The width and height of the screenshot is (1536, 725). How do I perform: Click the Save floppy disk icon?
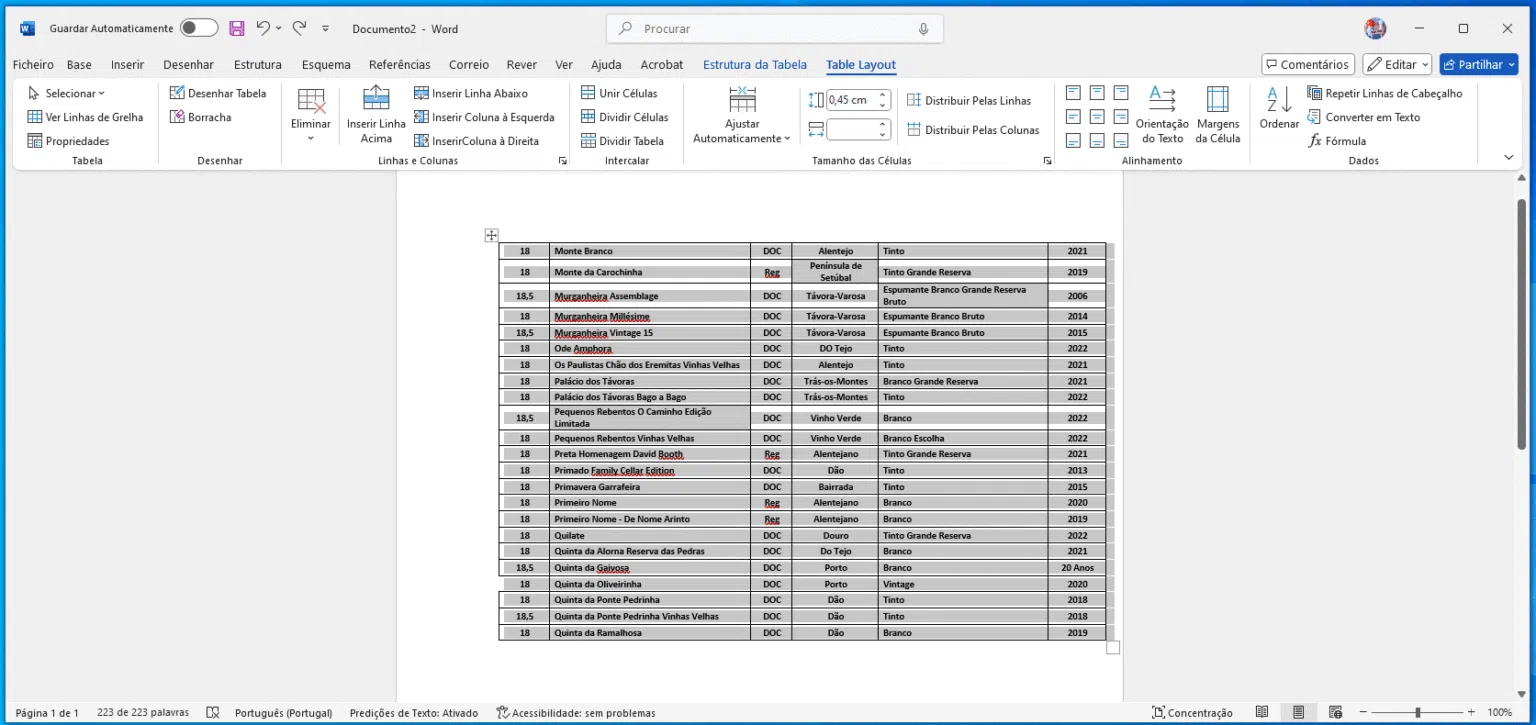coord(236,28)
